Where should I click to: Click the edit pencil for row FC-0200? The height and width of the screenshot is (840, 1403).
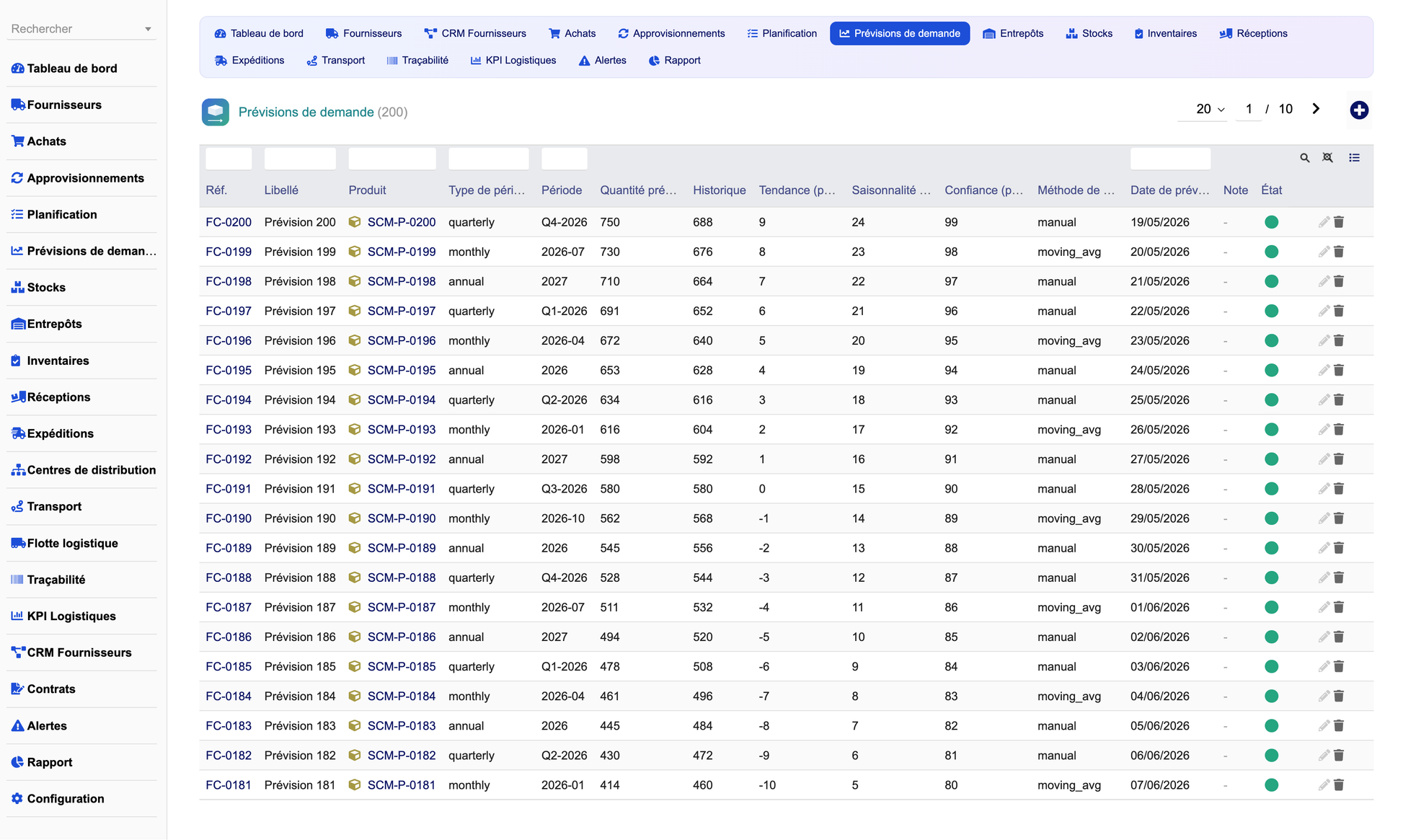1324,222
